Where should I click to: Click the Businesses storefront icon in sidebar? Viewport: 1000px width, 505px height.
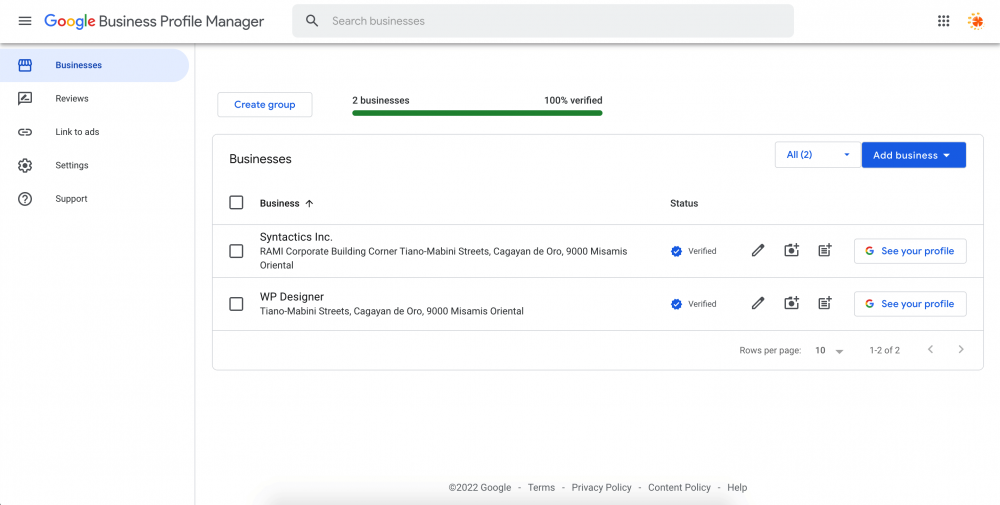click(x=25, y=65)
